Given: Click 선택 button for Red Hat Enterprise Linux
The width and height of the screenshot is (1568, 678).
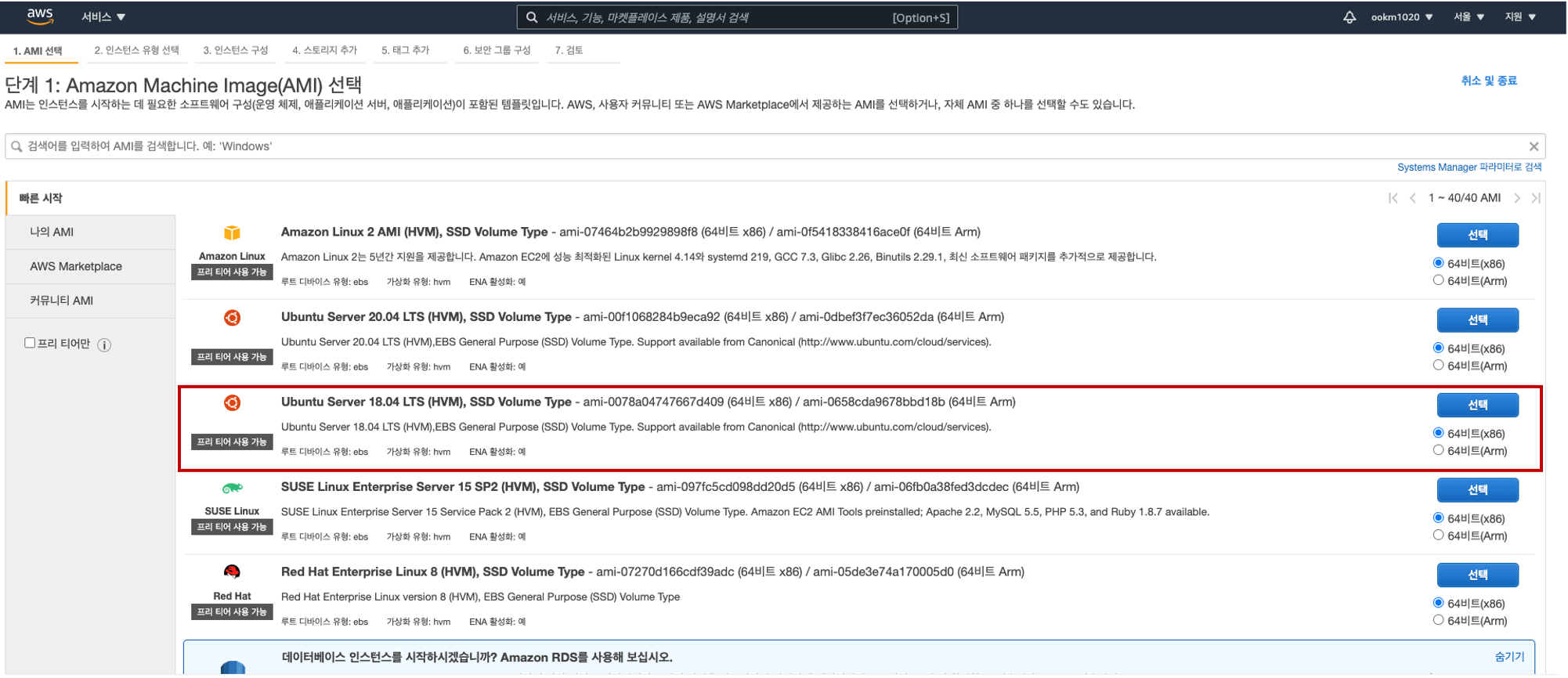Looking at the screenshot, I should click(1477, 575).
